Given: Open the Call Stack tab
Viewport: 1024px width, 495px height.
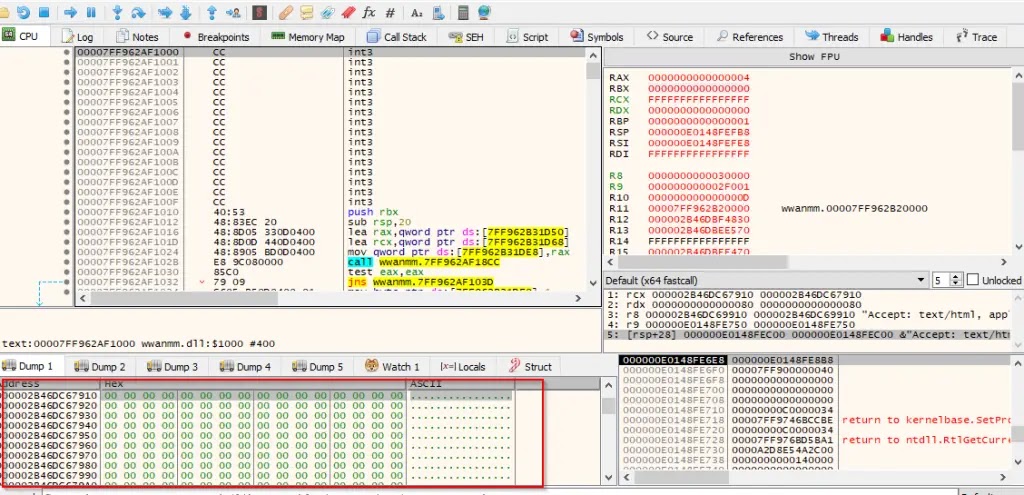Looking at the screenshot, I should 396,37.
